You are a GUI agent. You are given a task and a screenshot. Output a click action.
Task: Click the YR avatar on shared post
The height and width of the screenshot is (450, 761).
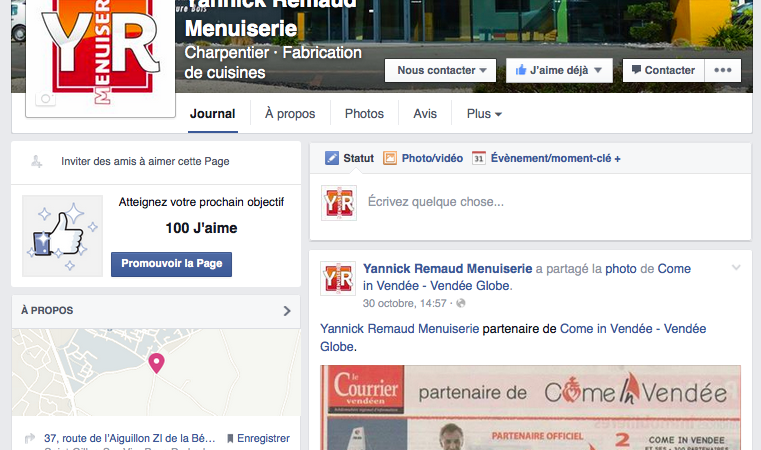point(338,279)
